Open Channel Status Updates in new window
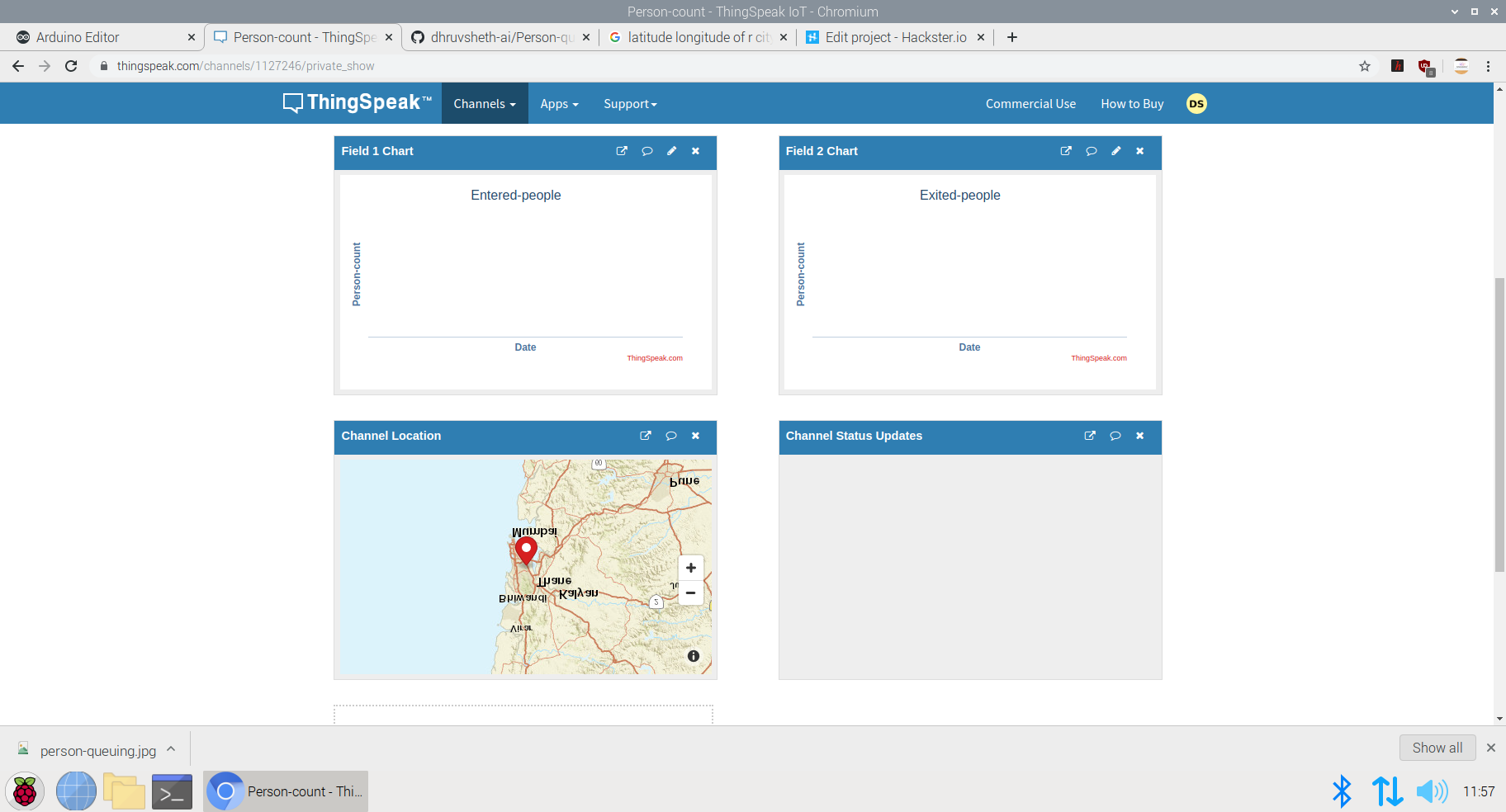 point(1090,436)
